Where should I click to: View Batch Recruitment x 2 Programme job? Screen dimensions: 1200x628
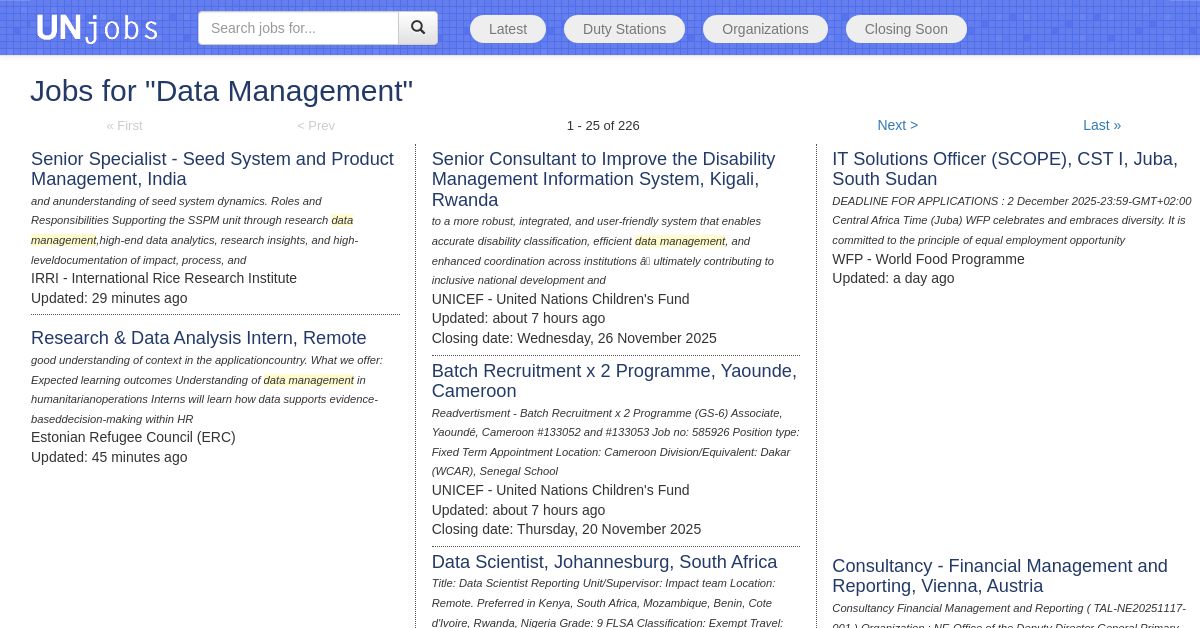pyautogui.click(x=614, y=381)
